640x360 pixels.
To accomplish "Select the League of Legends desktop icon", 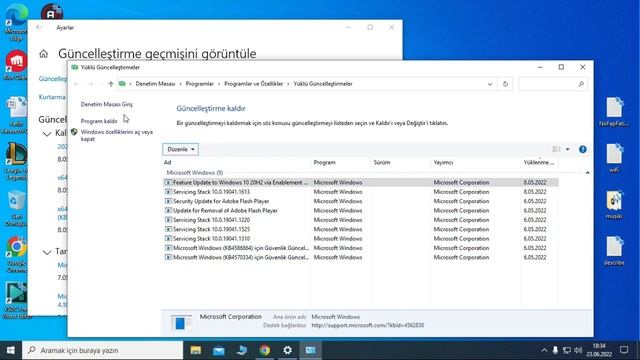I will 16,161.
